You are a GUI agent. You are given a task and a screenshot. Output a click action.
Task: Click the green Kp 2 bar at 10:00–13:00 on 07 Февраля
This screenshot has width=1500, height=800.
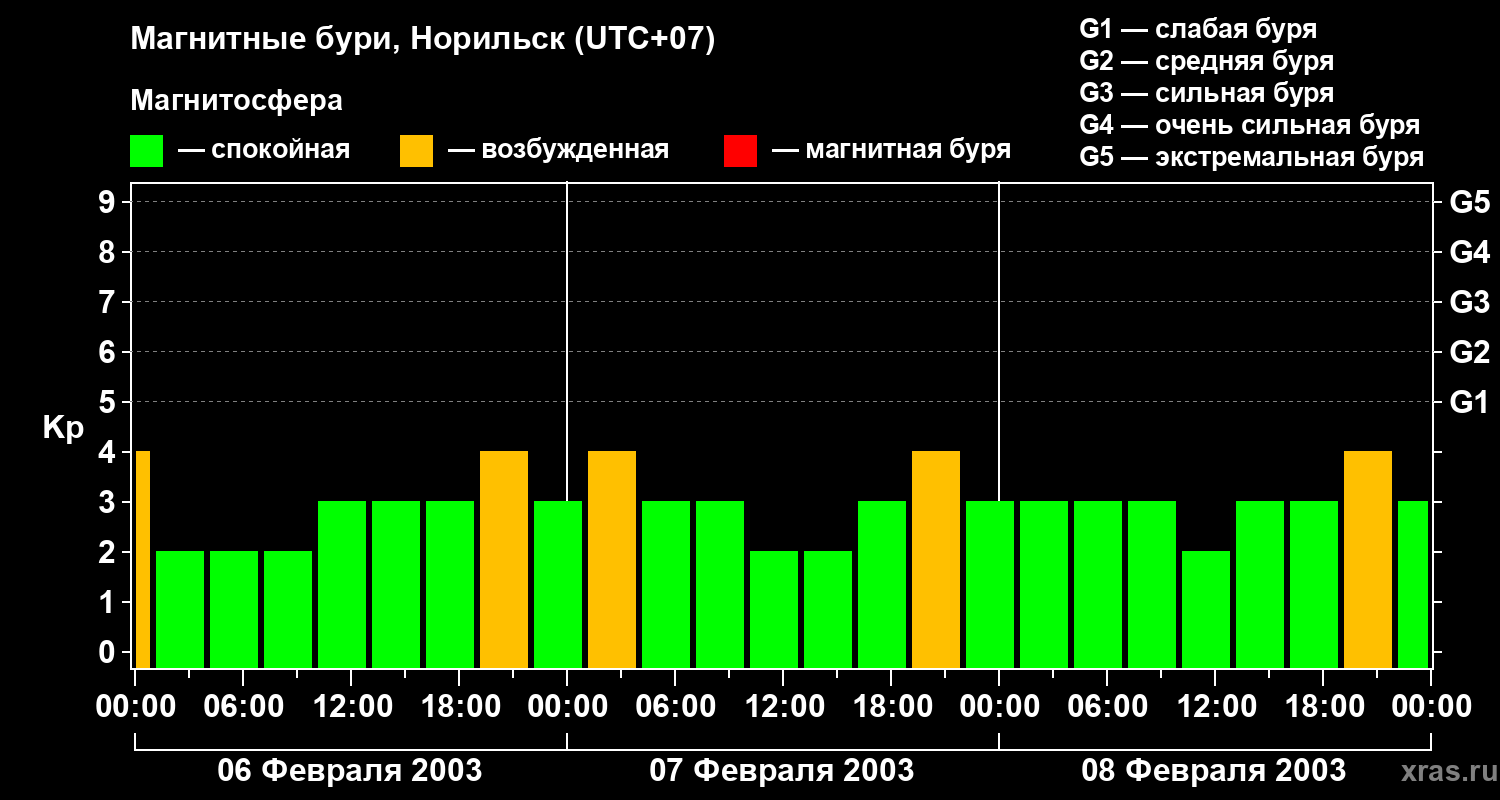click(x=774, y=609)
